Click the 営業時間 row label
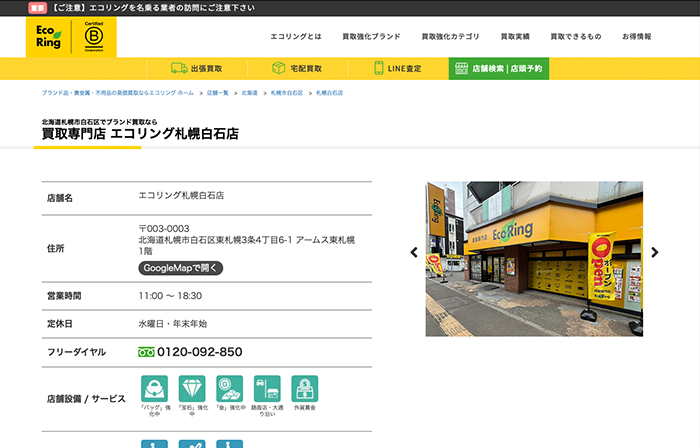Image resolution: width=700 pixels, height=448 pixels. (x=64, y=296)
